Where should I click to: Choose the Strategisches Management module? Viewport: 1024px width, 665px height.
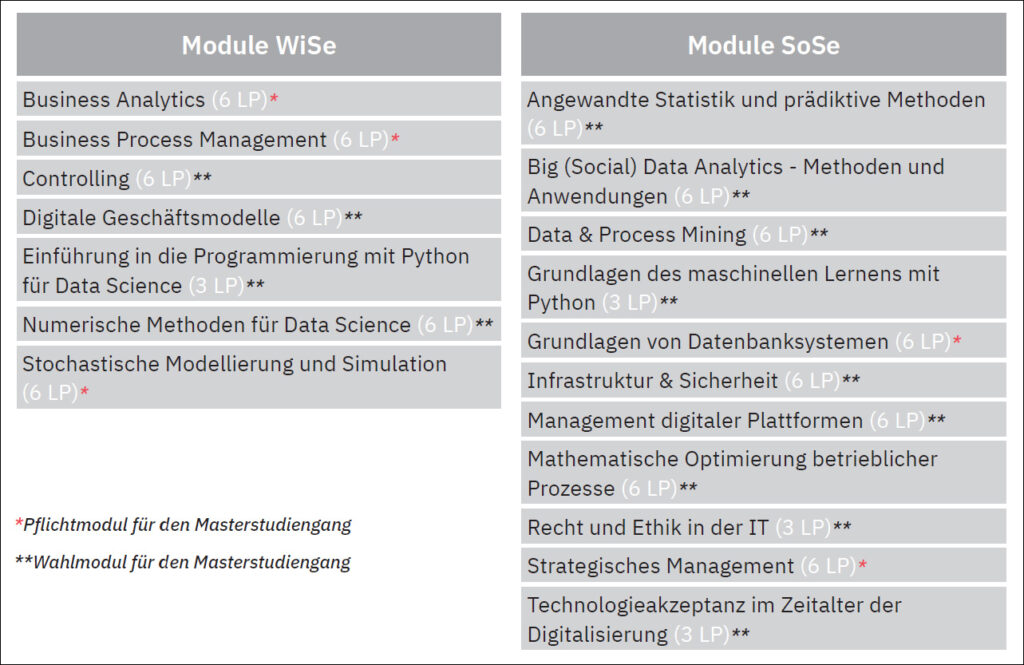763,565
